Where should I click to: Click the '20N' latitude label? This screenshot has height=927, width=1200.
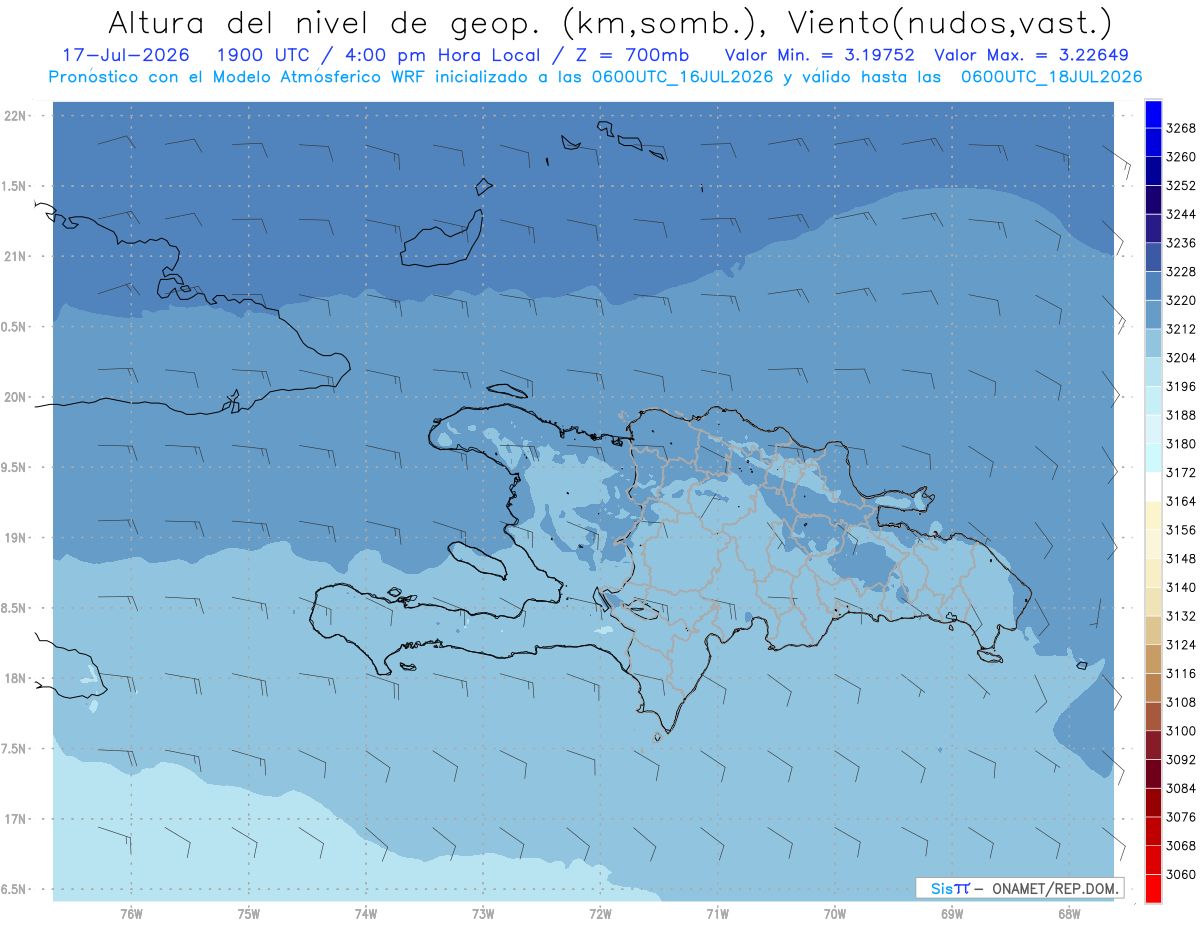17,397
